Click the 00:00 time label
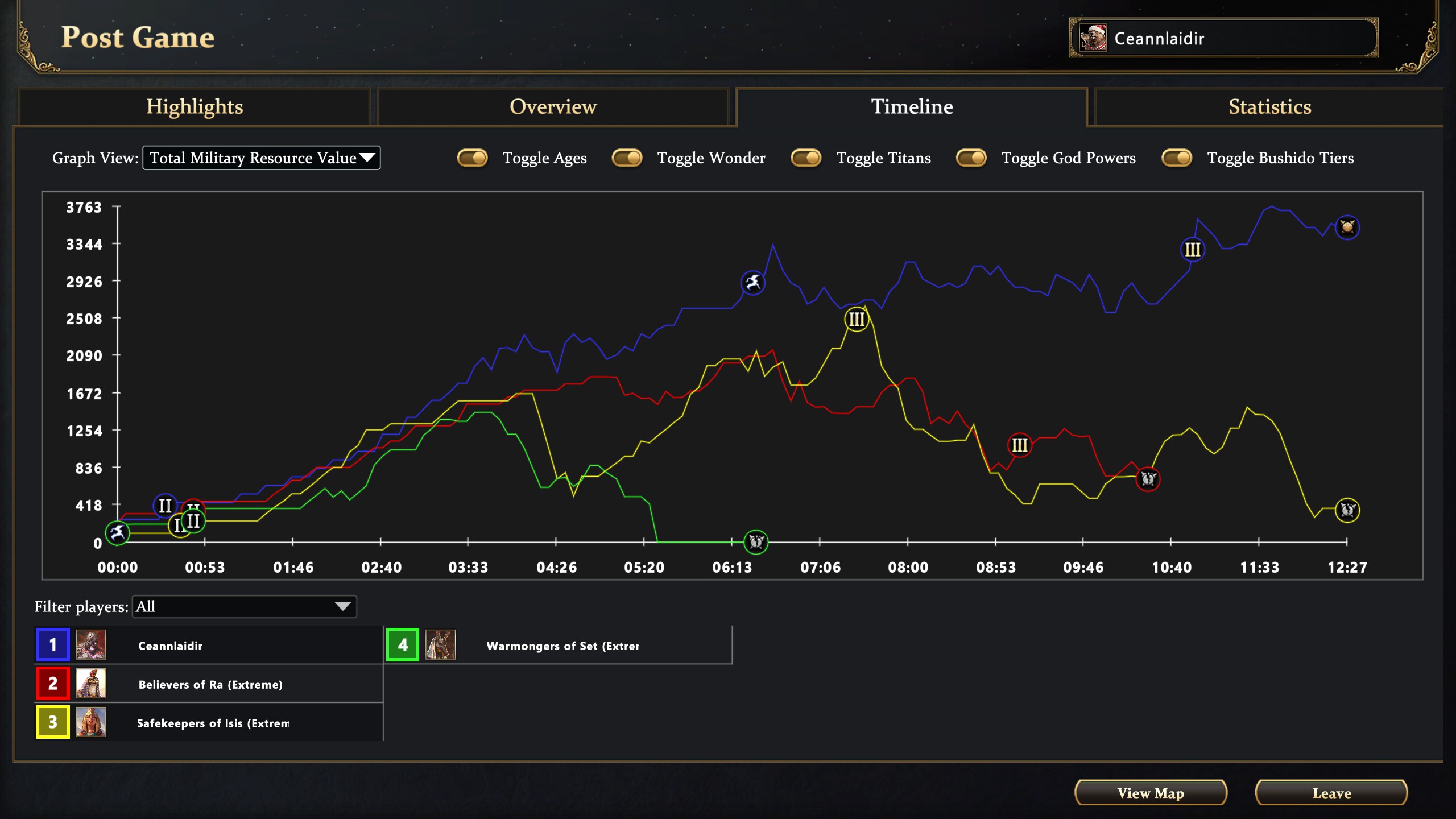1456x819 pixels. (118, 568)
